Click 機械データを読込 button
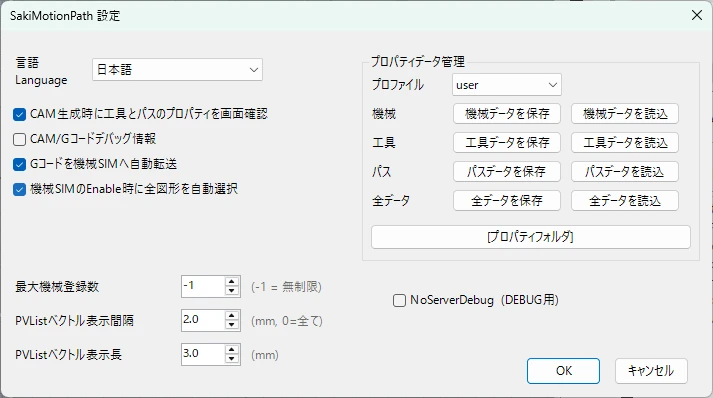The image size is (713, 398). [x=625, y=114]
